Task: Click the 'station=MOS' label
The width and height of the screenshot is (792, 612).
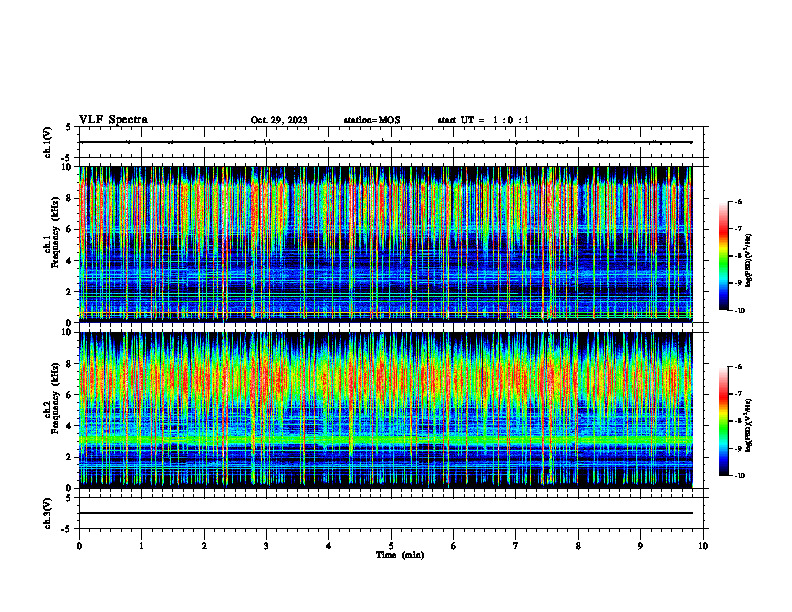Action: pos(372,120)
